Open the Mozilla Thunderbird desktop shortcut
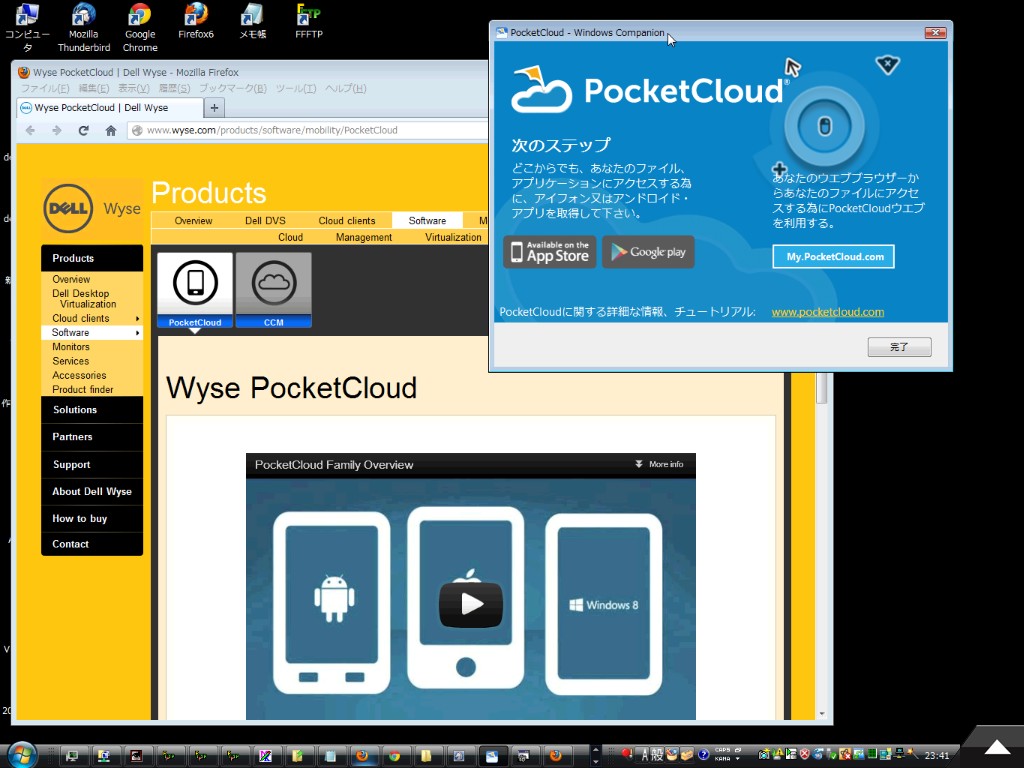Screen dimensions: 1024x768 [x=84, y=27]
